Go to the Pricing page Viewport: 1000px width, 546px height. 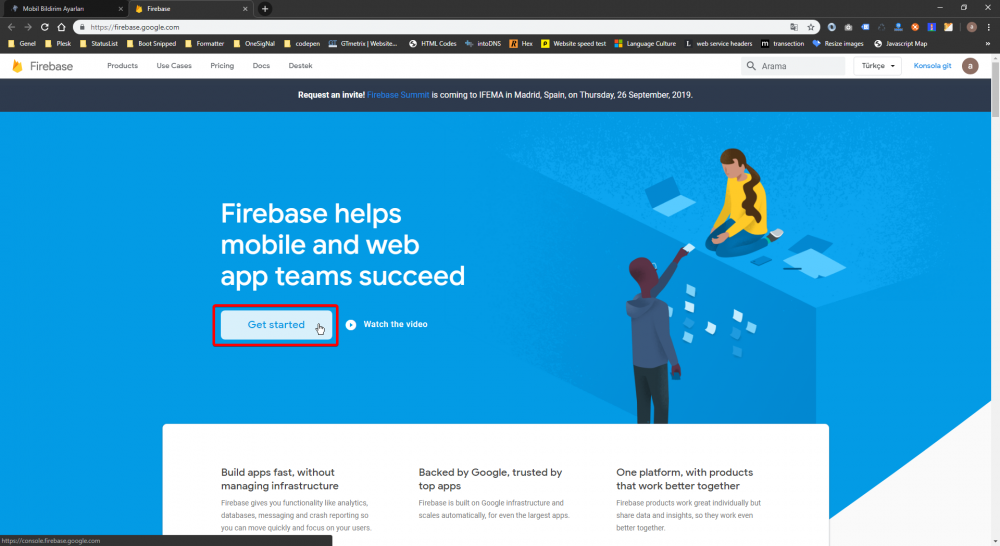coord(222,66)
